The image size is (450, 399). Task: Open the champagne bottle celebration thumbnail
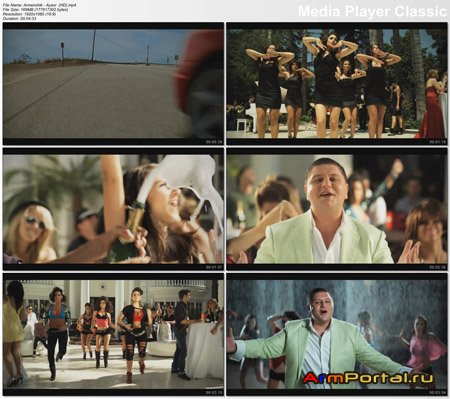(113, 209)
